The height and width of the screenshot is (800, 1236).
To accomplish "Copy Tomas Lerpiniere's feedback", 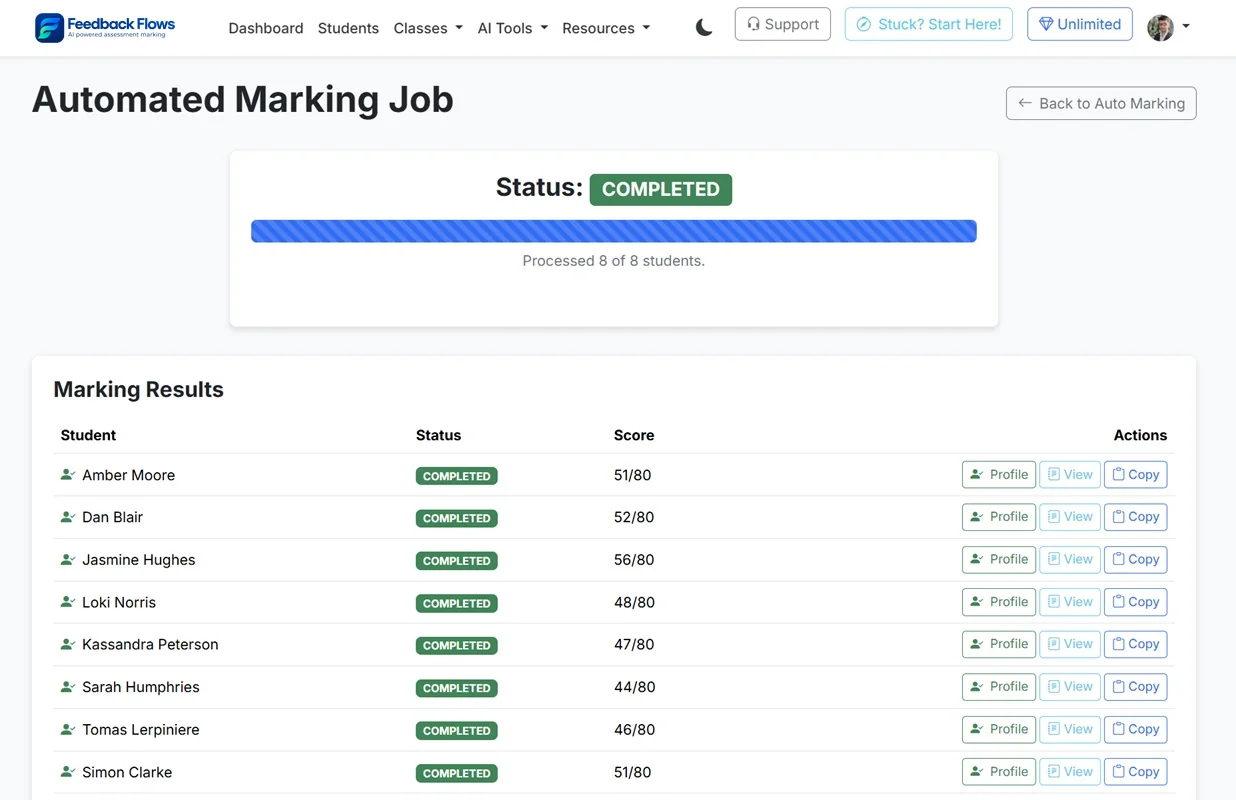I will 1135,729.
